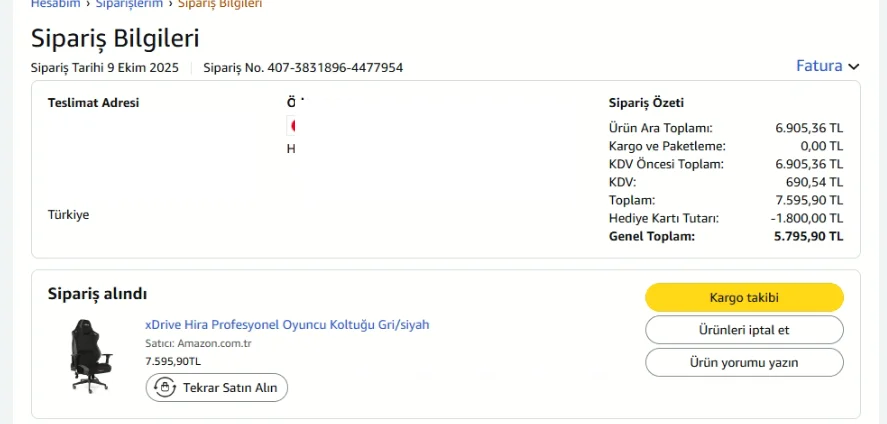Click the red icon beside the delivery address
Screen dimensions: 887x424
pos(292,126)
